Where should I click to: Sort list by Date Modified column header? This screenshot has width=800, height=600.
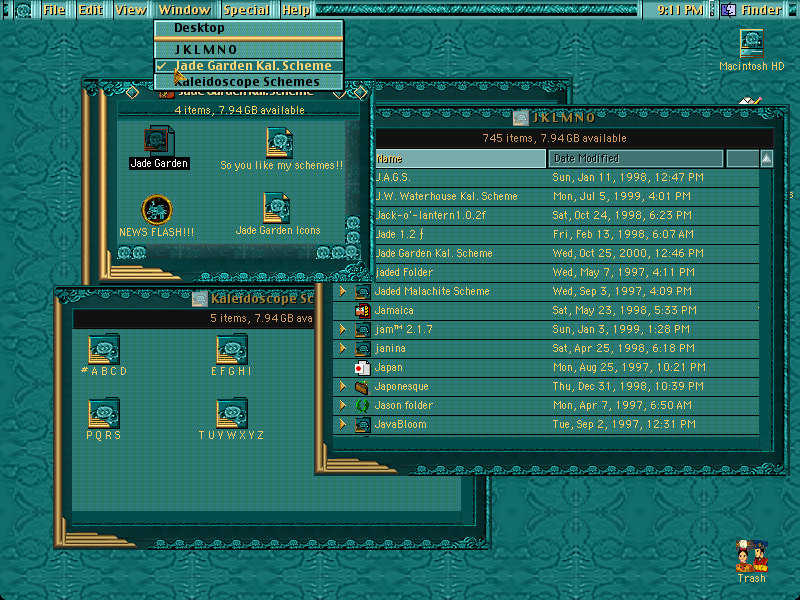(x=635, y=159)
